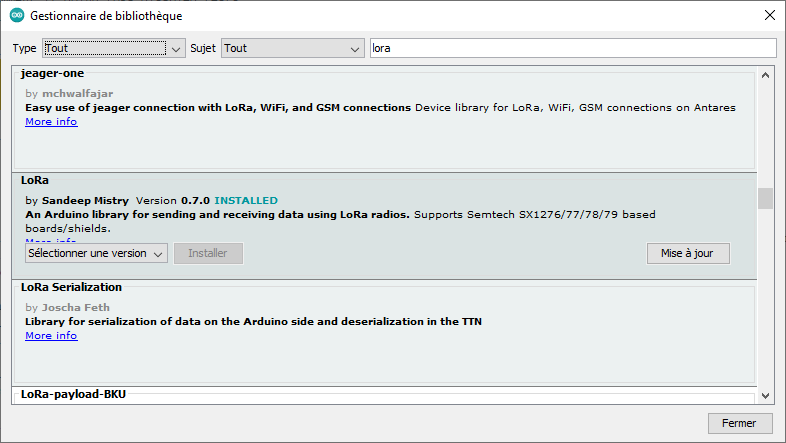
Task: Click the LoRa Serialization description text
Action: click(x=253, y=322)
